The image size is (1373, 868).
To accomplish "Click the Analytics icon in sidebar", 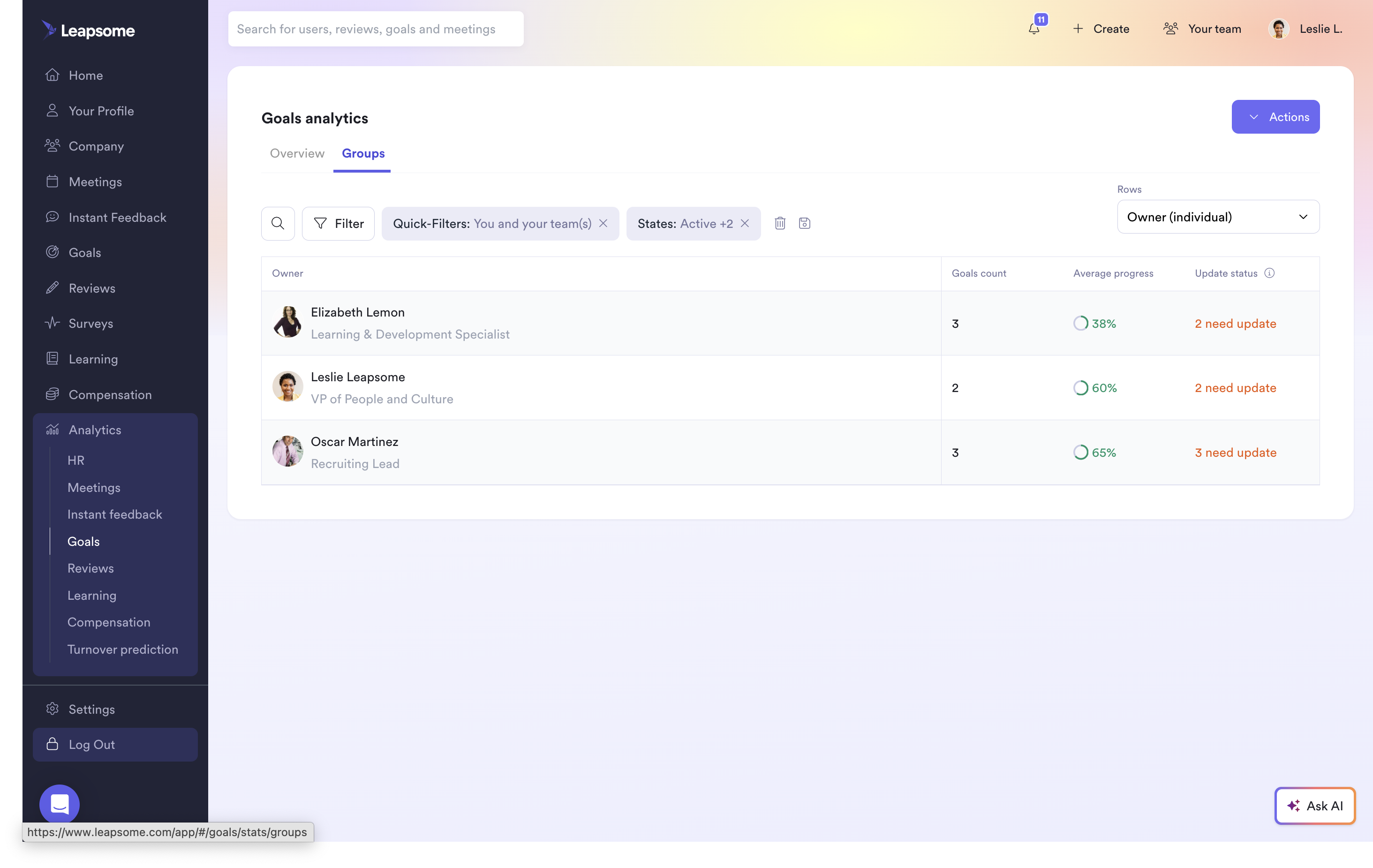I will 52,429.
